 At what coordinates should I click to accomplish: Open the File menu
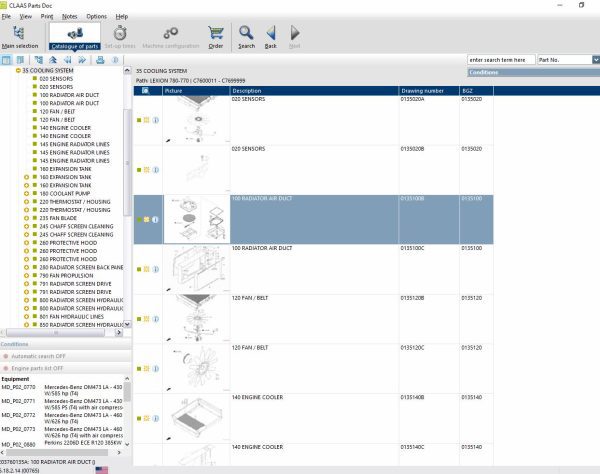(6, 16)
